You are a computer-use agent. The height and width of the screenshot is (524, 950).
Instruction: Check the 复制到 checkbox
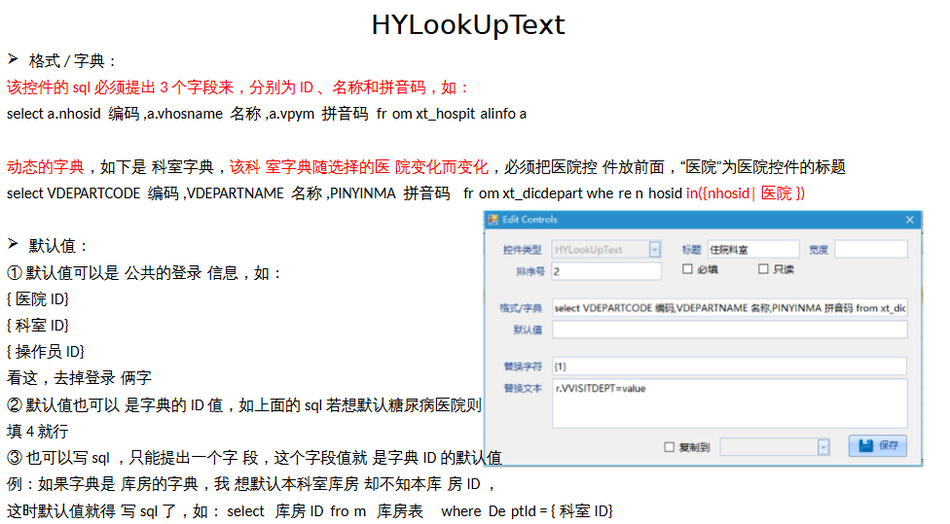pyautogui.click(x=670, y=447)
